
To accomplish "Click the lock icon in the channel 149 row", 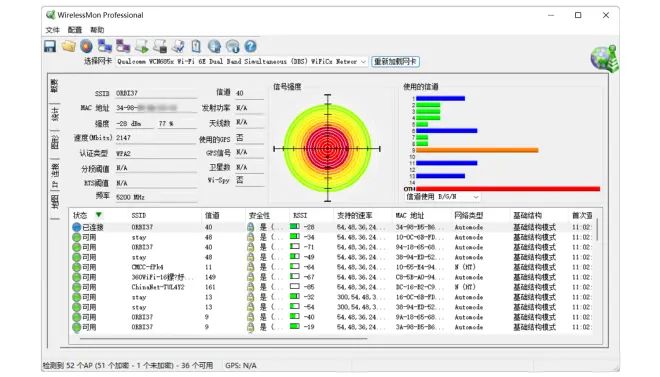I will pos(250,277).
